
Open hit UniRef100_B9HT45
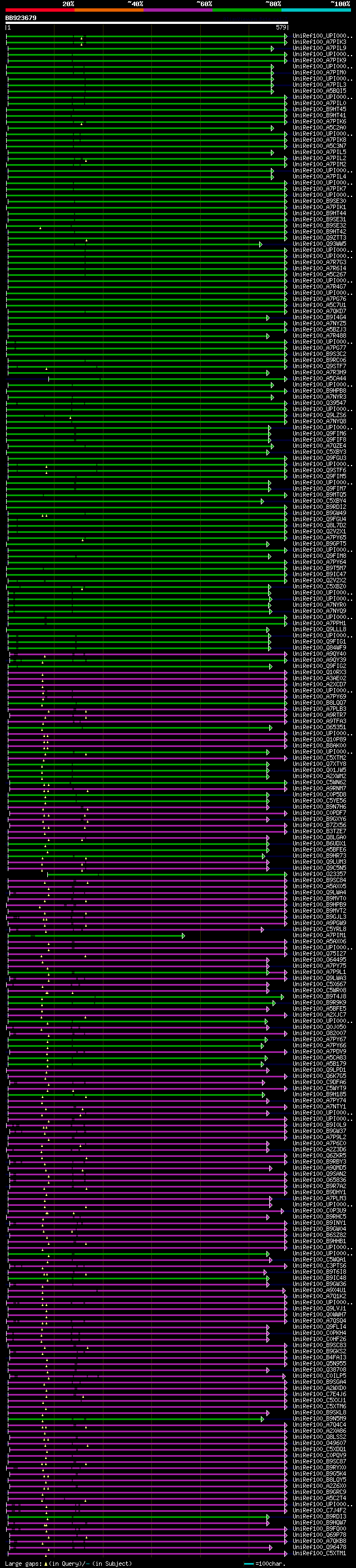[319, 110]
